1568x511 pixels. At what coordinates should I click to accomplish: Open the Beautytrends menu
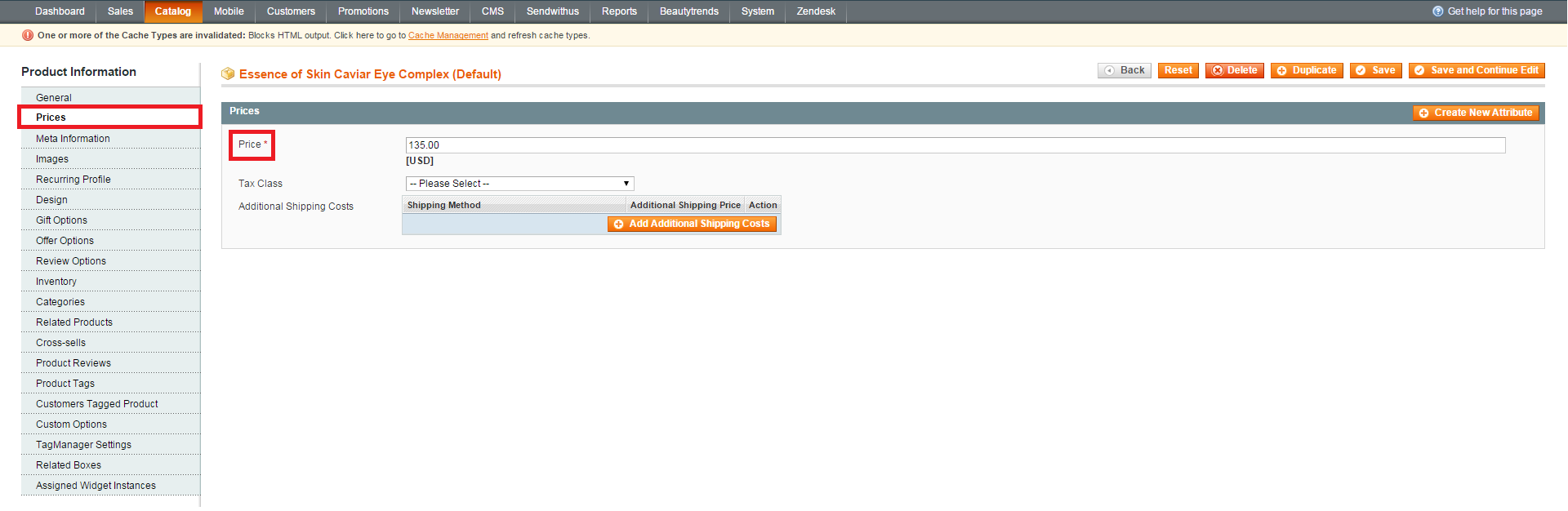[x=689, y=11]
